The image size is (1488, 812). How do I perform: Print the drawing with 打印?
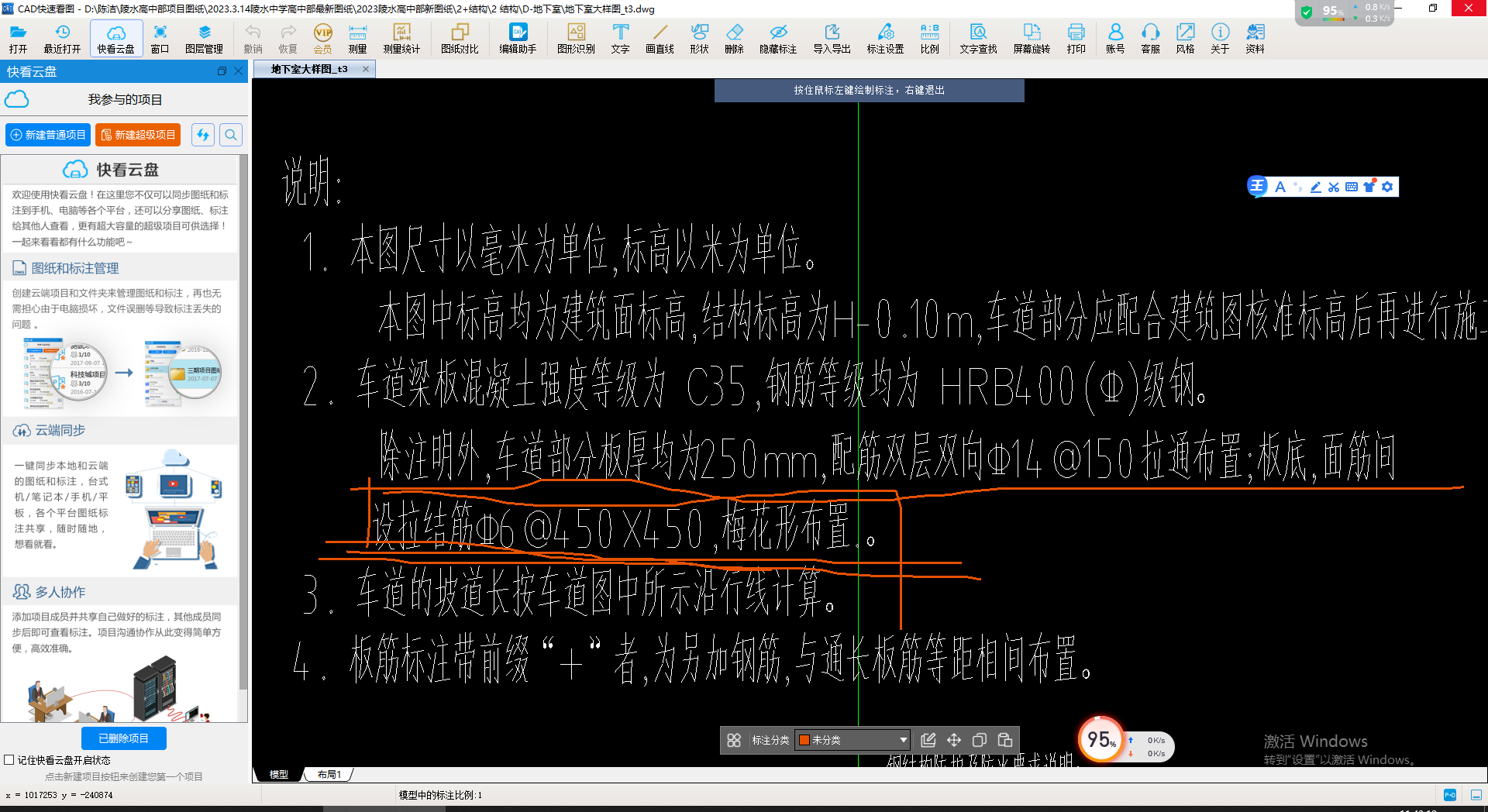[x=1076, y=38]
